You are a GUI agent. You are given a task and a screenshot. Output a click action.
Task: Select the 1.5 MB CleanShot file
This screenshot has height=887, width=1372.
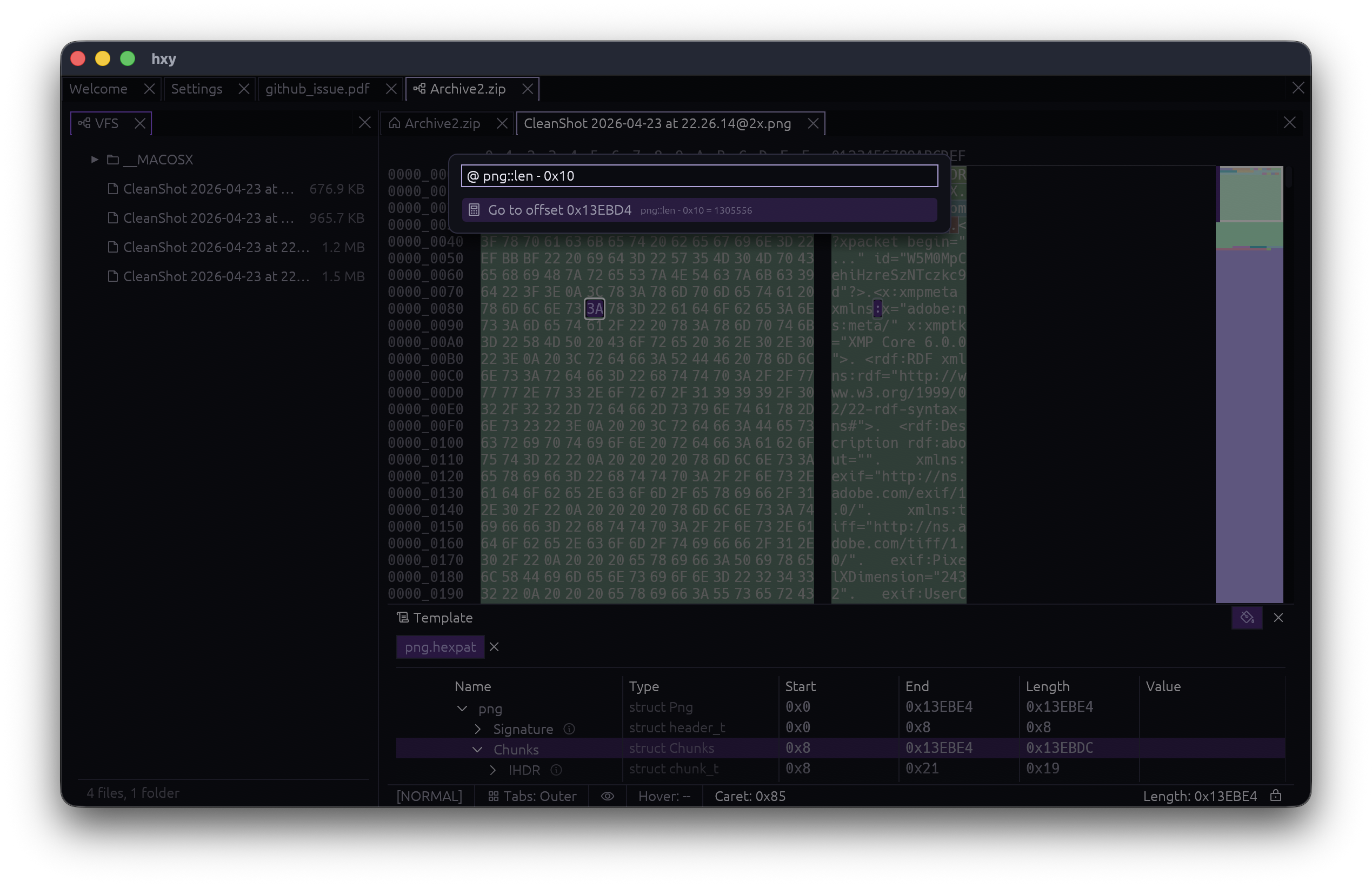[x=236, y=277]
